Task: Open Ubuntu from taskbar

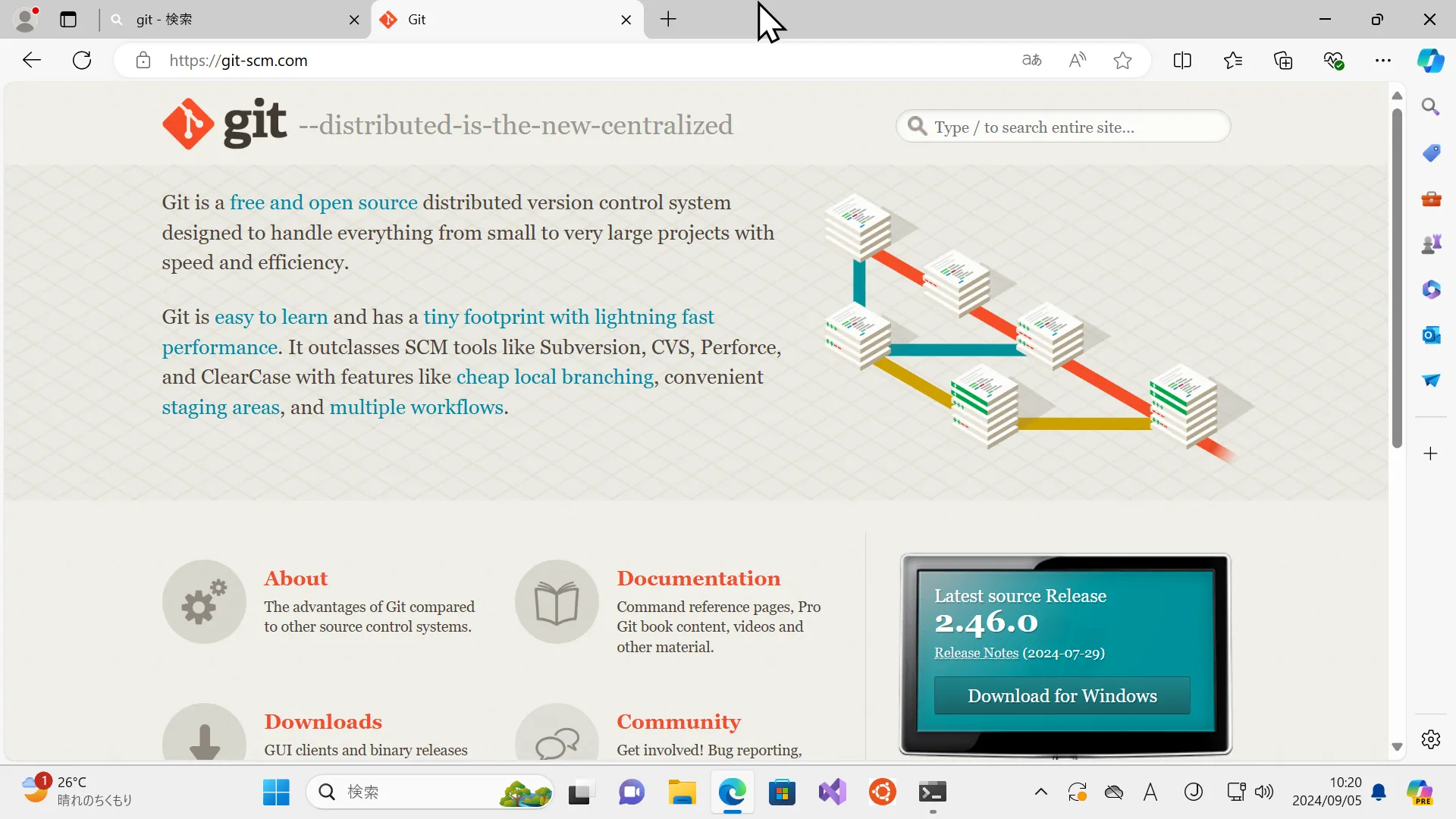Action: [883, 792]
